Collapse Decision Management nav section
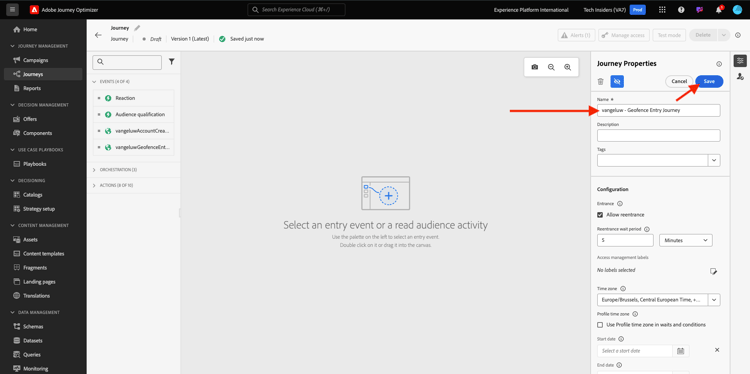750x374 pixels. point(13,105)
